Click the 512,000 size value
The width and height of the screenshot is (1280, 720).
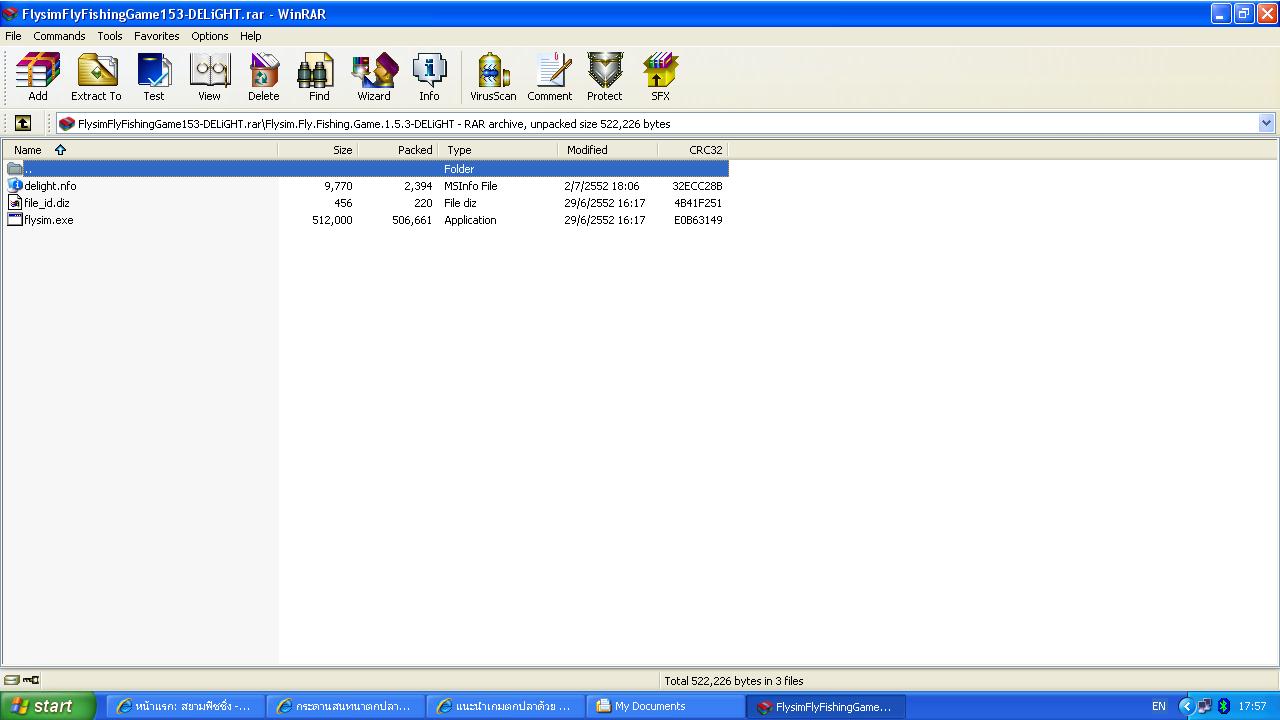(x=332, y=220)
